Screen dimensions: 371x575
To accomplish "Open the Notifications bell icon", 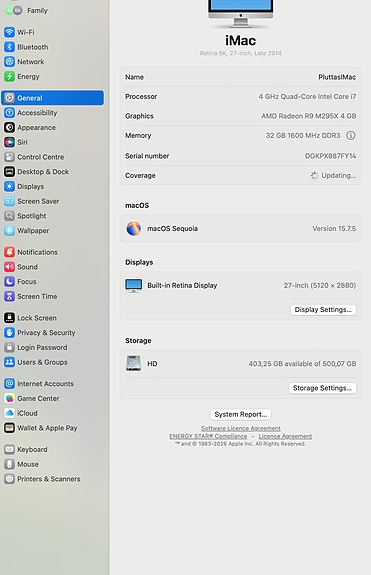I will 10,252.
